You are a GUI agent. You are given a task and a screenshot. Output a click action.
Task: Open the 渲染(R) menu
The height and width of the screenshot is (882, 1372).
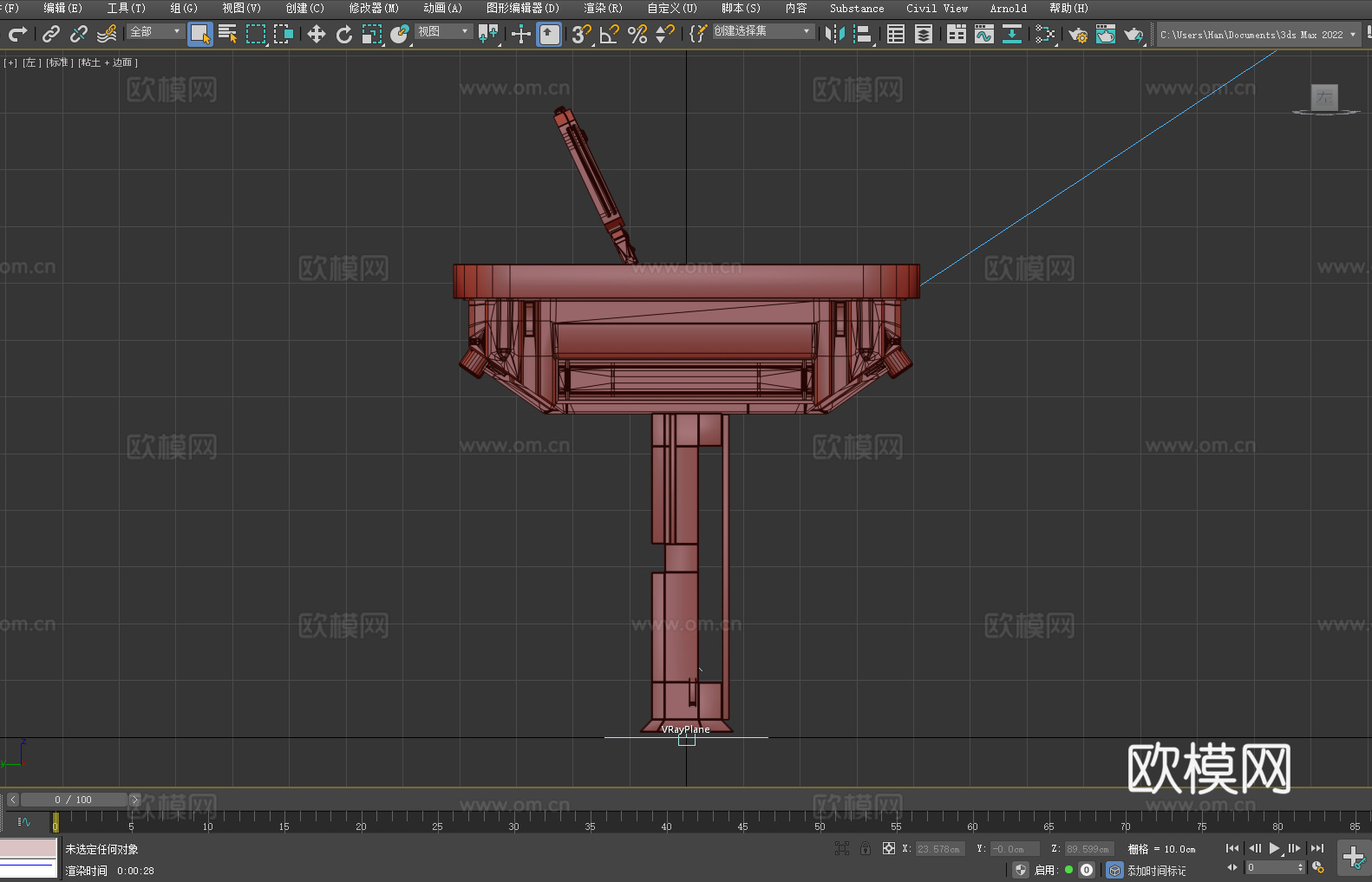603,8
